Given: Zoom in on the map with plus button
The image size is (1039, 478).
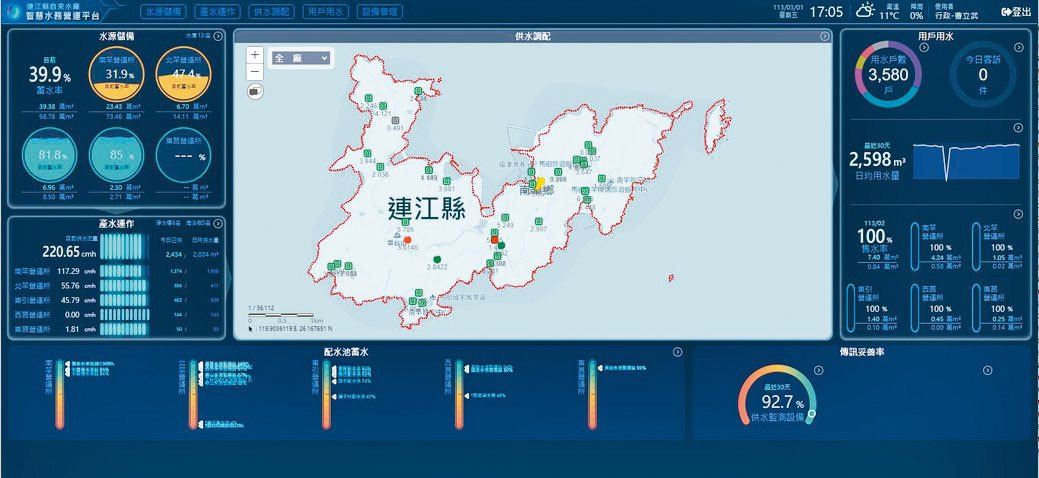Looking at the screenshot, I should (255, 55).
